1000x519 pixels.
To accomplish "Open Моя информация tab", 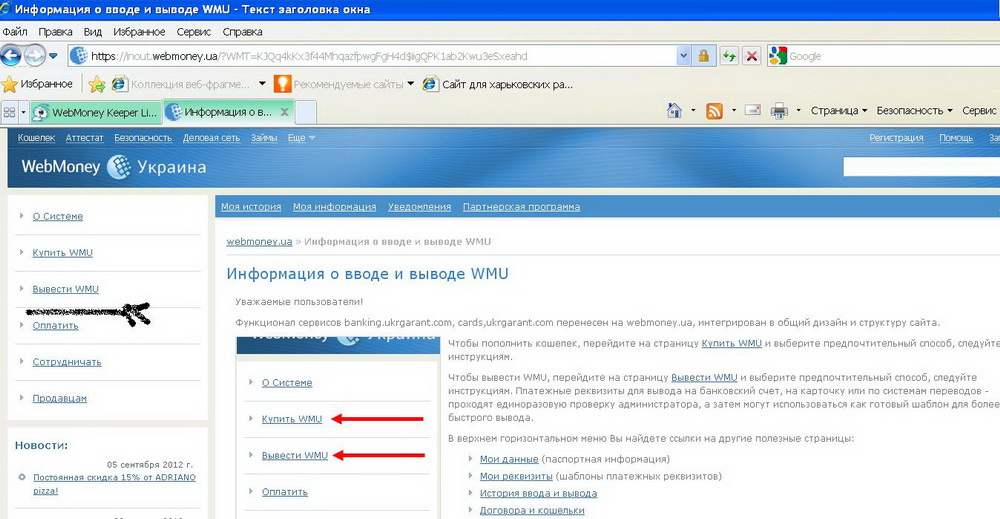I will coord(334,207).
